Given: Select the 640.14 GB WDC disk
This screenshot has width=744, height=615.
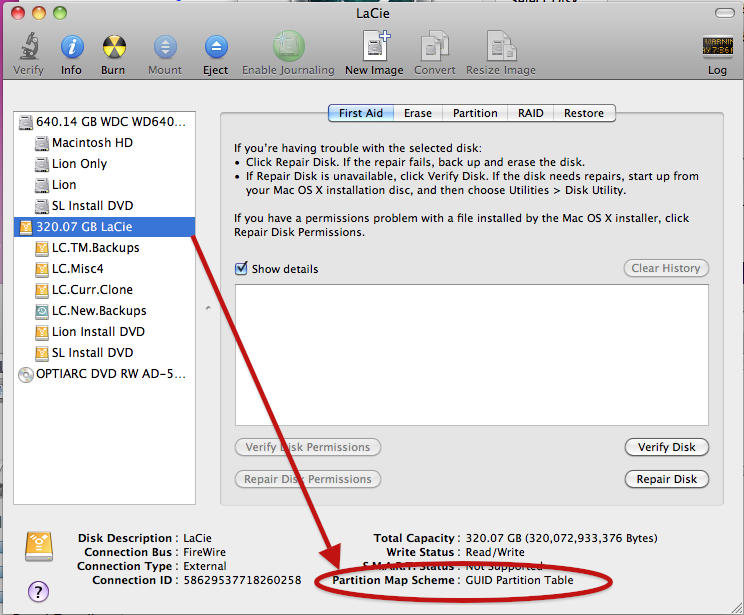Looking at the screenshot, I should click(x=104, y=122).
